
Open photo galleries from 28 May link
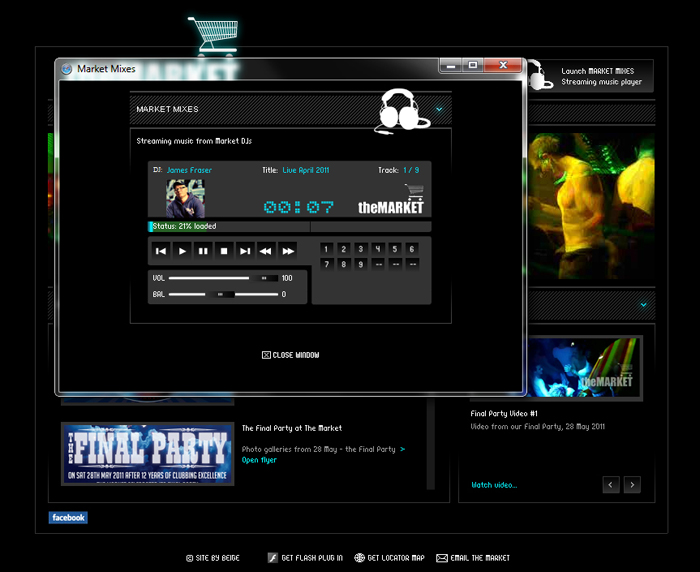click(318, 449)
